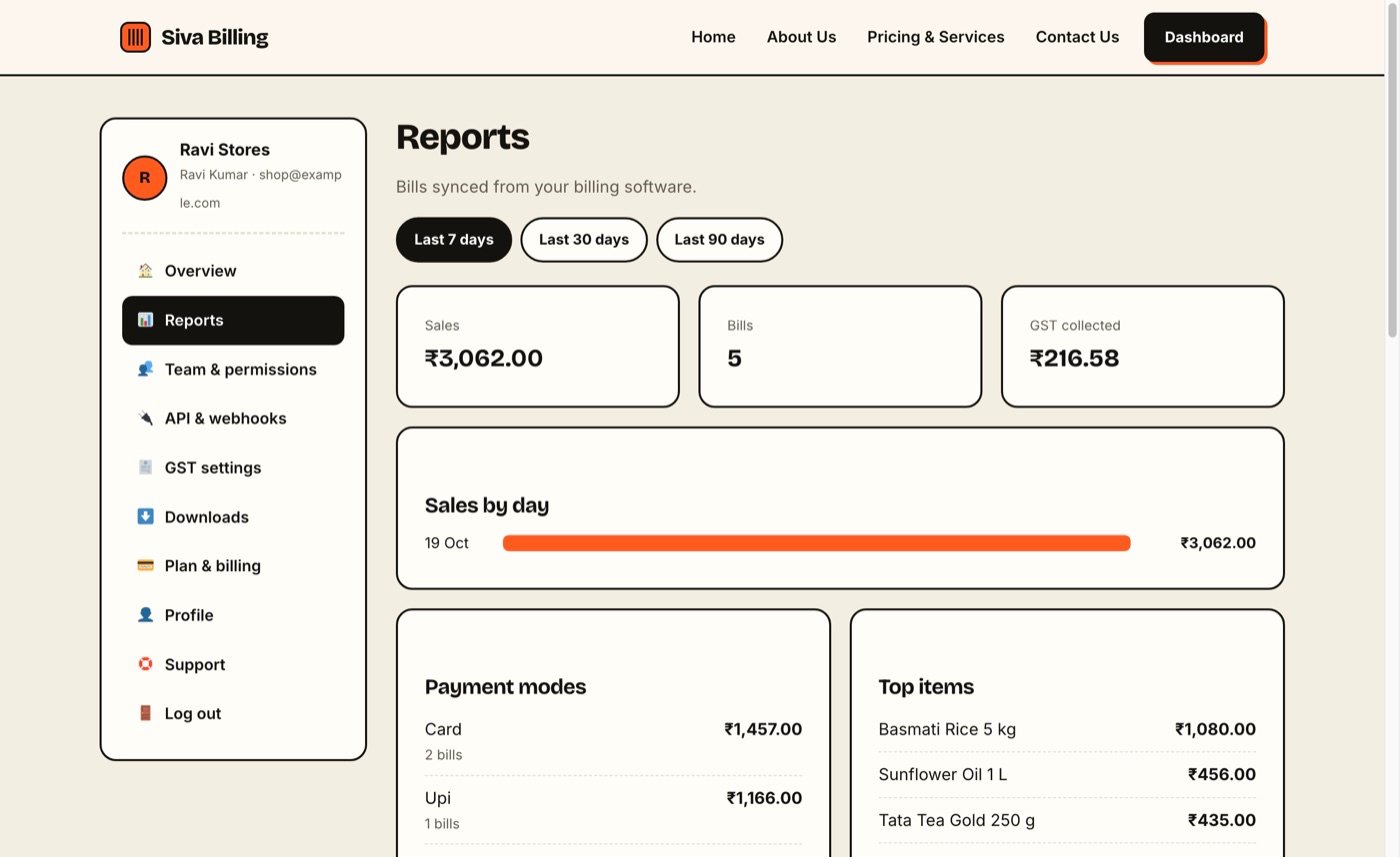The height and width of the screenshot is (857, 1400).
Task: Click the orange R avatar circle
Action: [144, 178]
